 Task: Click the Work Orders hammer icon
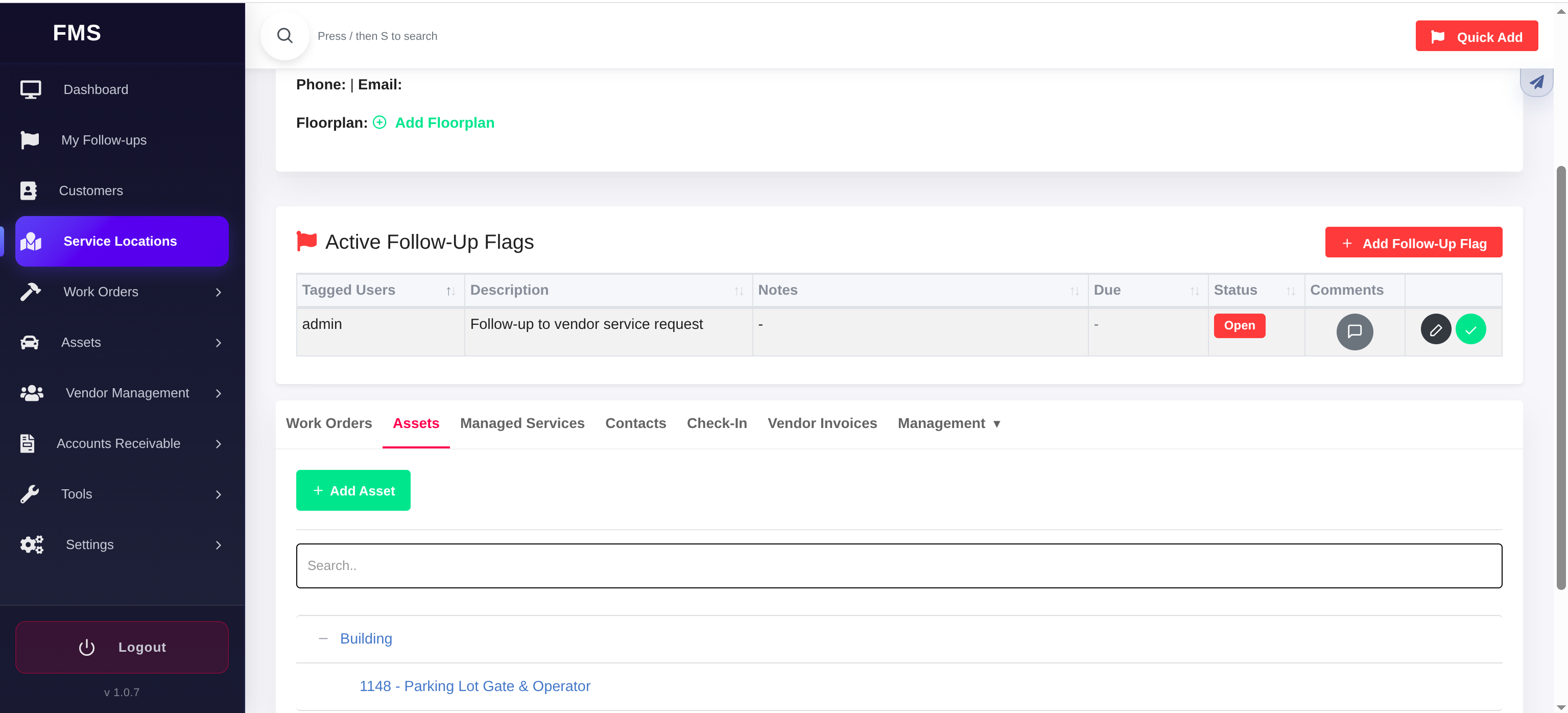(31, 292)
